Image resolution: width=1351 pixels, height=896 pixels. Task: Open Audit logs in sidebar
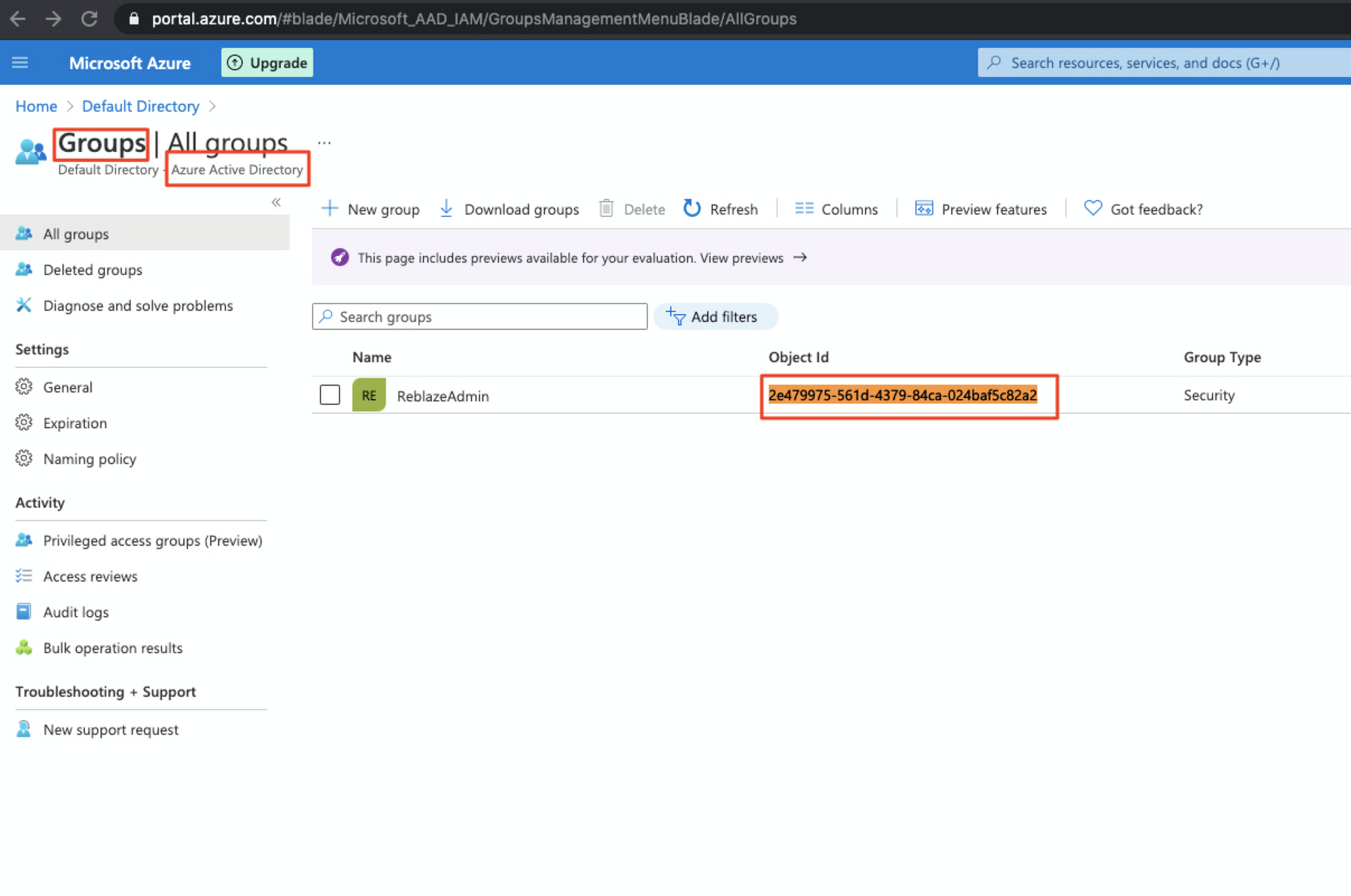pos(76,612)
